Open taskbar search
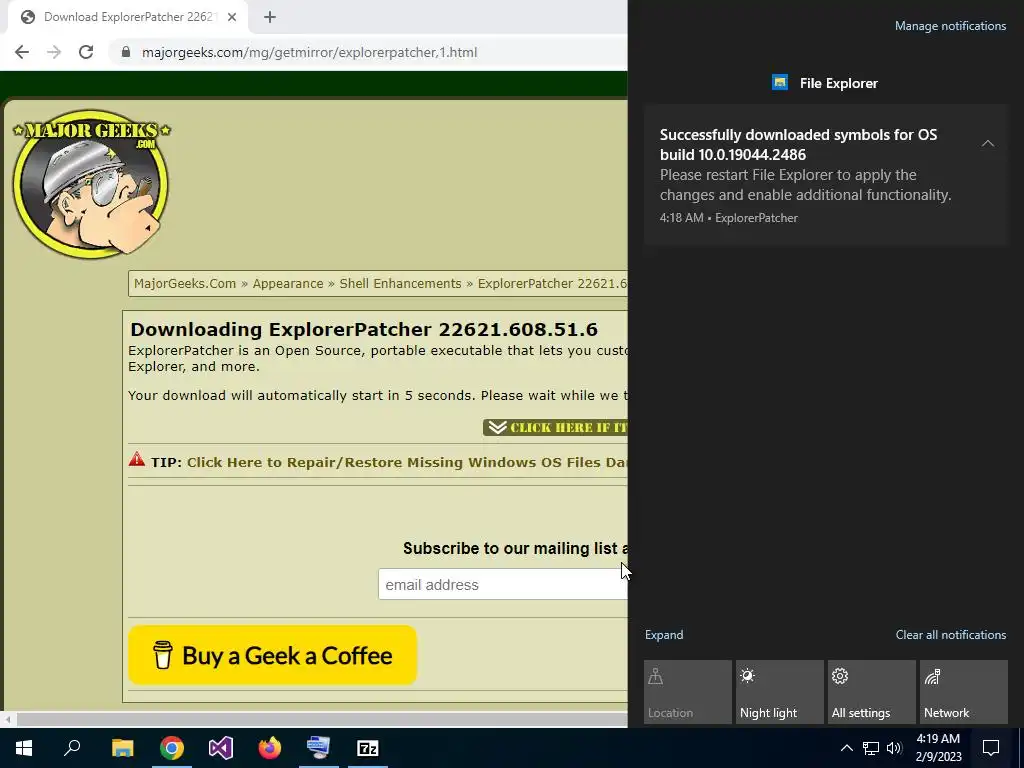Viewport: 1024px width, 768px height. pyautogui.click(x=72, y=748)
